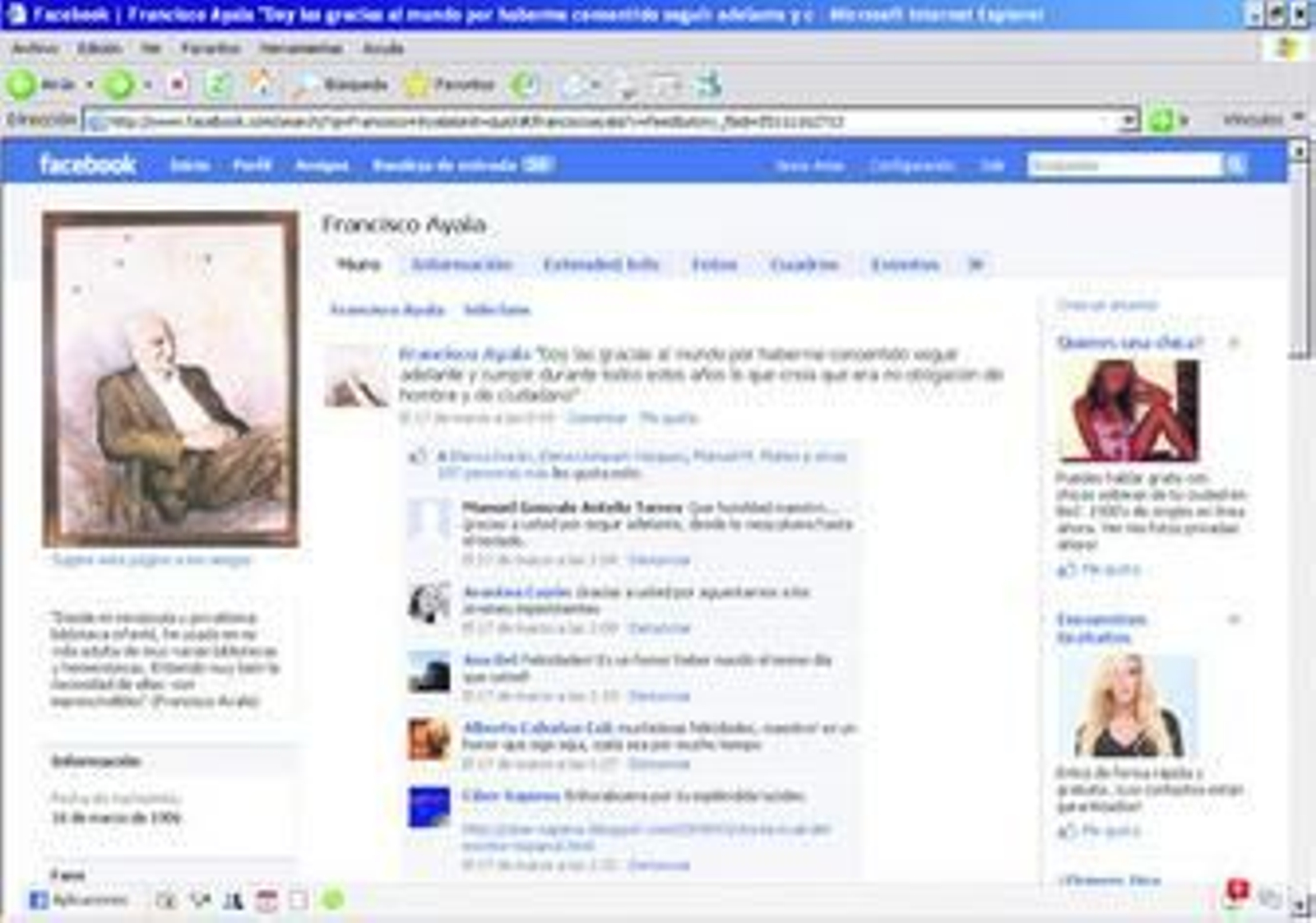Open the Búsqueda toolbar search button
Viewport: 1316px width, 923px height.
(x=340, y=85)
